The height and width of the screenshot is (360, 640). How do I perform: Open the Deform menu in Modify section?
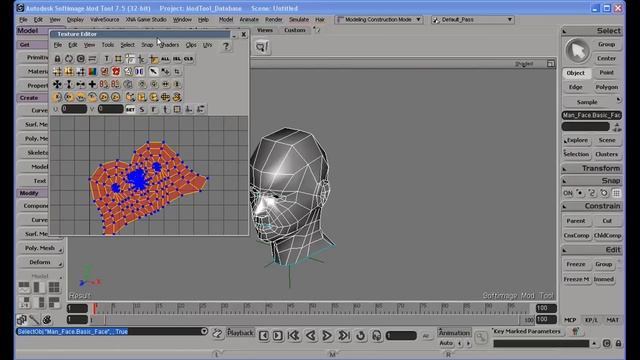coord(40,262)
